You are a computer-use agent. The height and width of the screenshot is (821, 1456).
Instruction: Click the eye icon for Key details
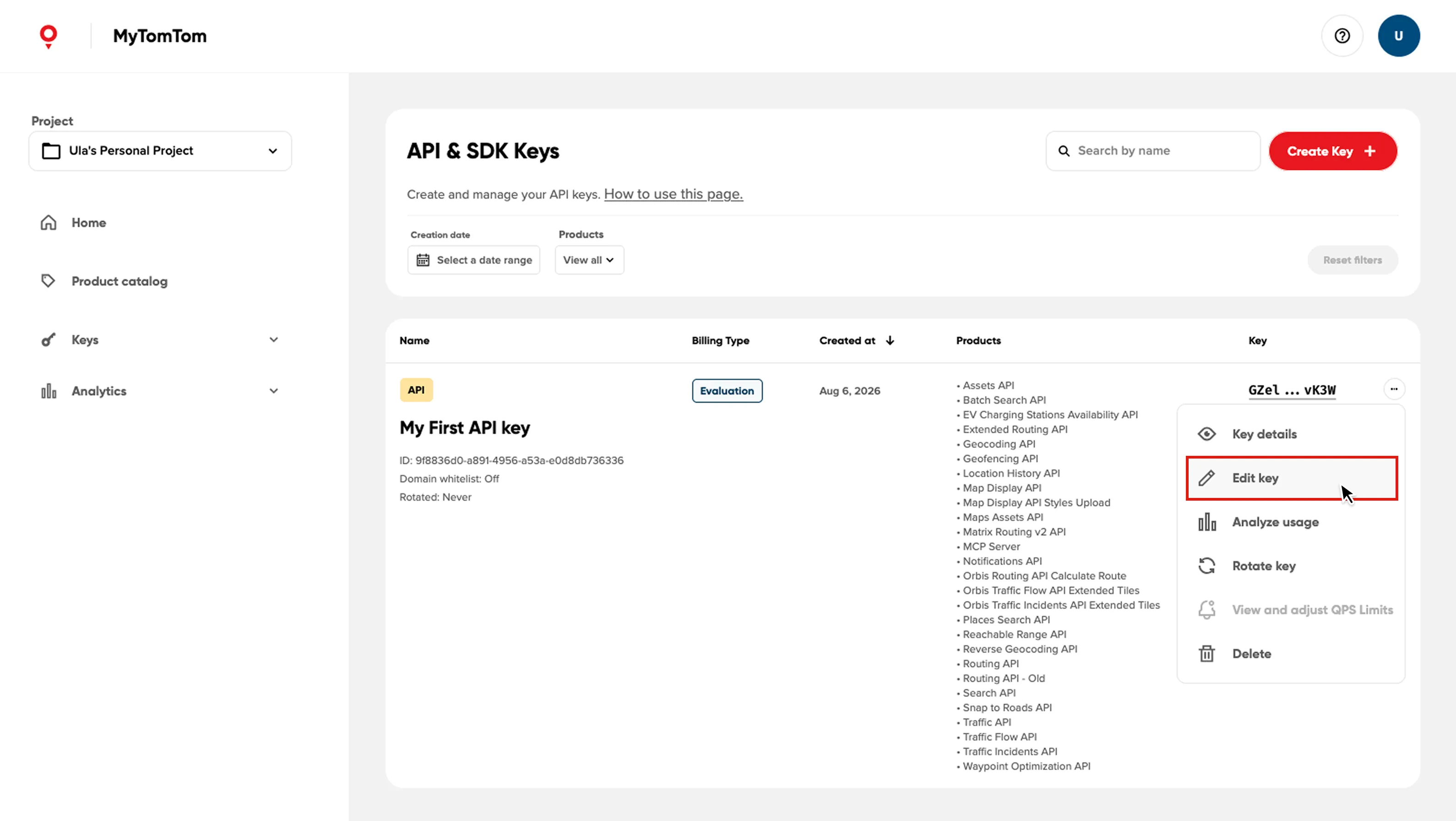click(1207, 434)
